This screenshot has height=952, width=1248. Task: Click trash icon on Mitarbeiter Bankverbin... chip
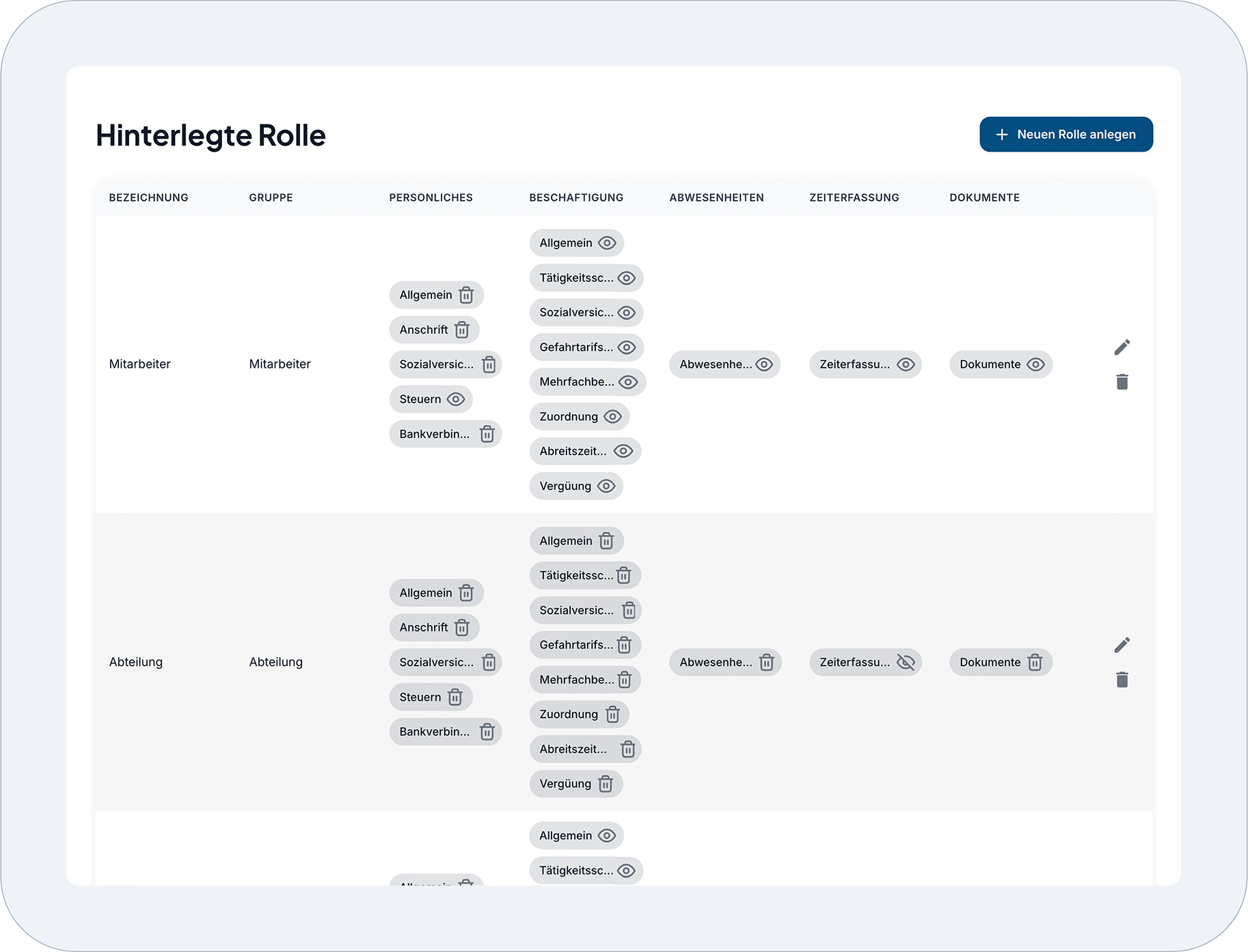pyautogui.click(x=487, y=434)
